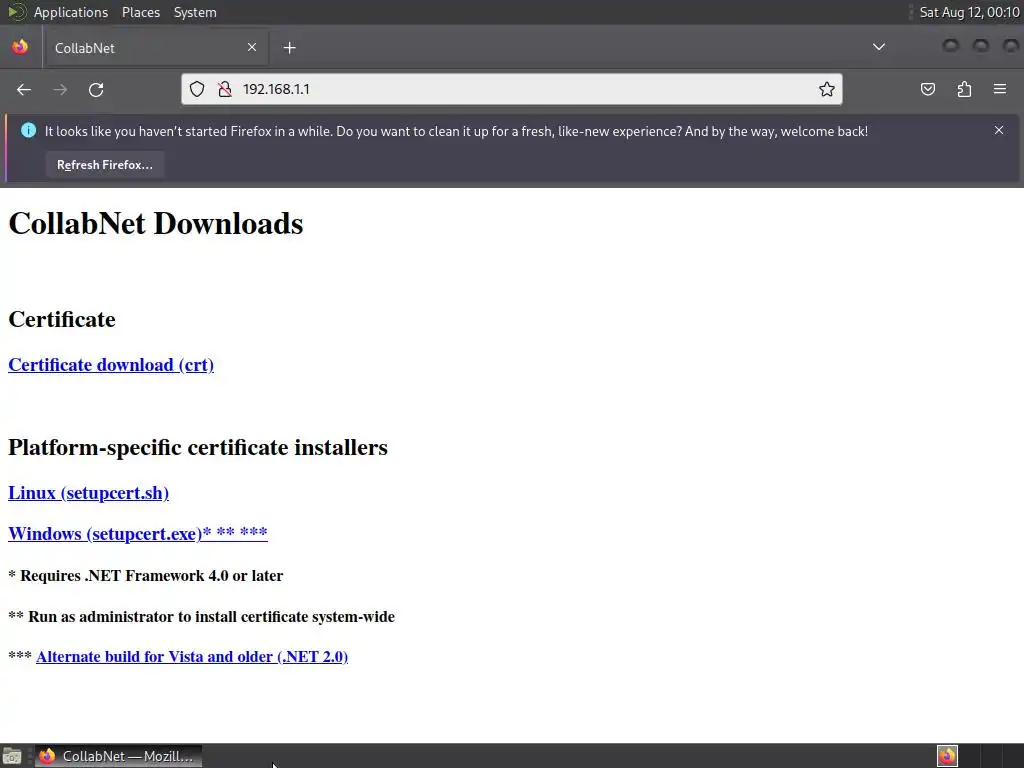Viewport: 1024px width, 768px height.
Task: Close the CollabNet tab
Action: [252, 47]
